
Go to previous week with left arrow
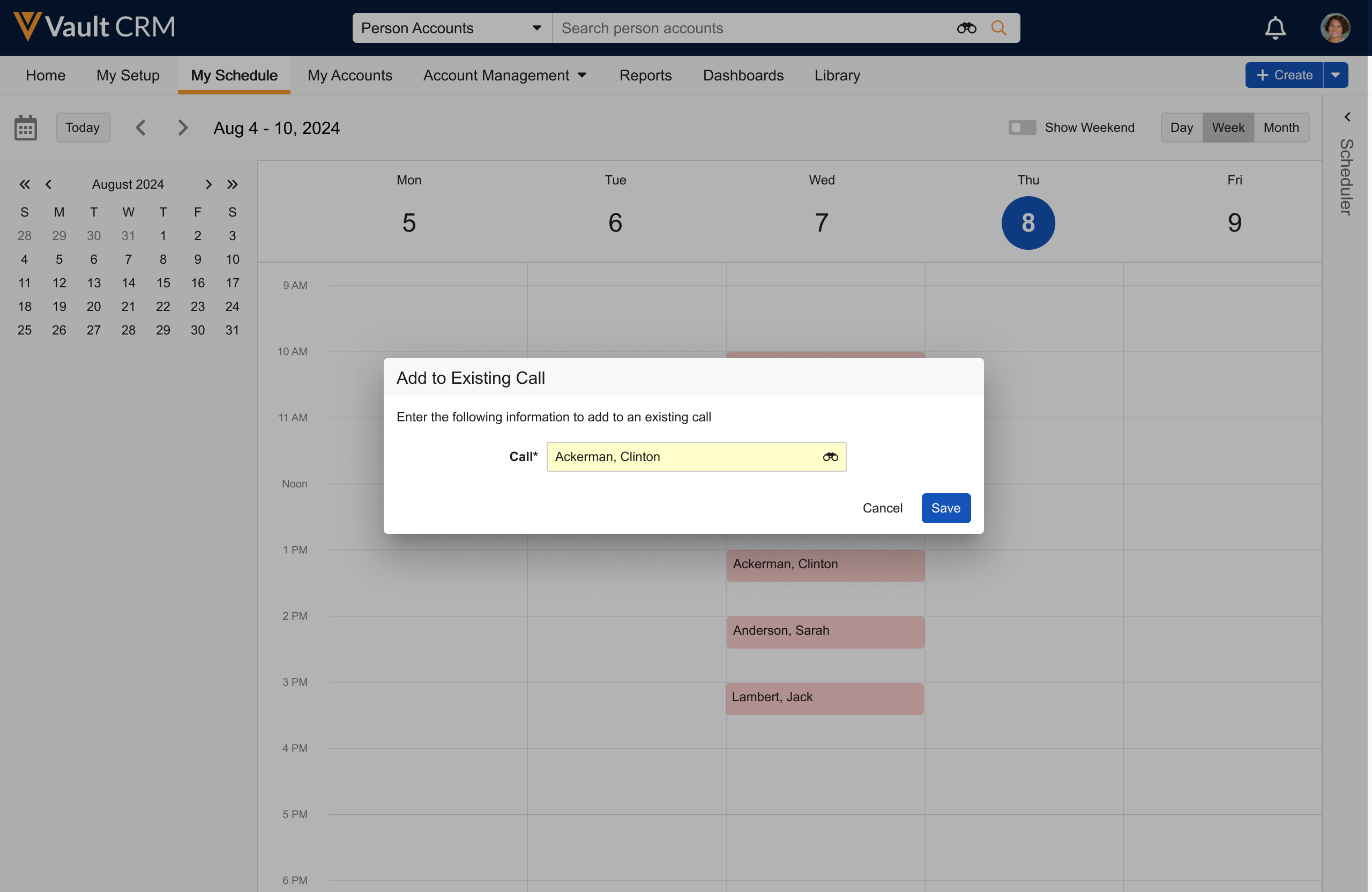140,128
